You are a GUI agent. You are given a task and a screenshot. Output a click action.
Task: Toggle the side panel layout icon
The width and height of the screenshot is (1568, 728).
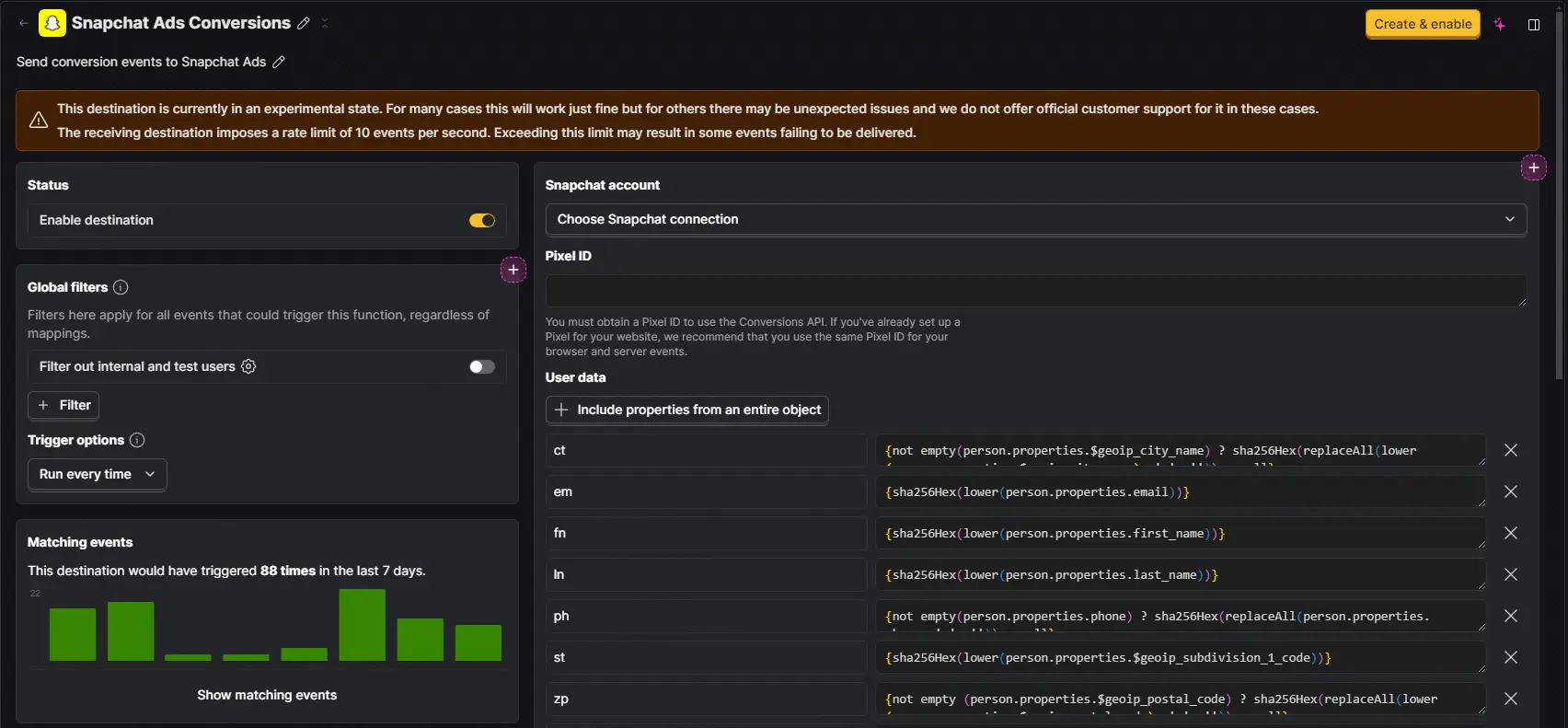tap(1534, 25)
